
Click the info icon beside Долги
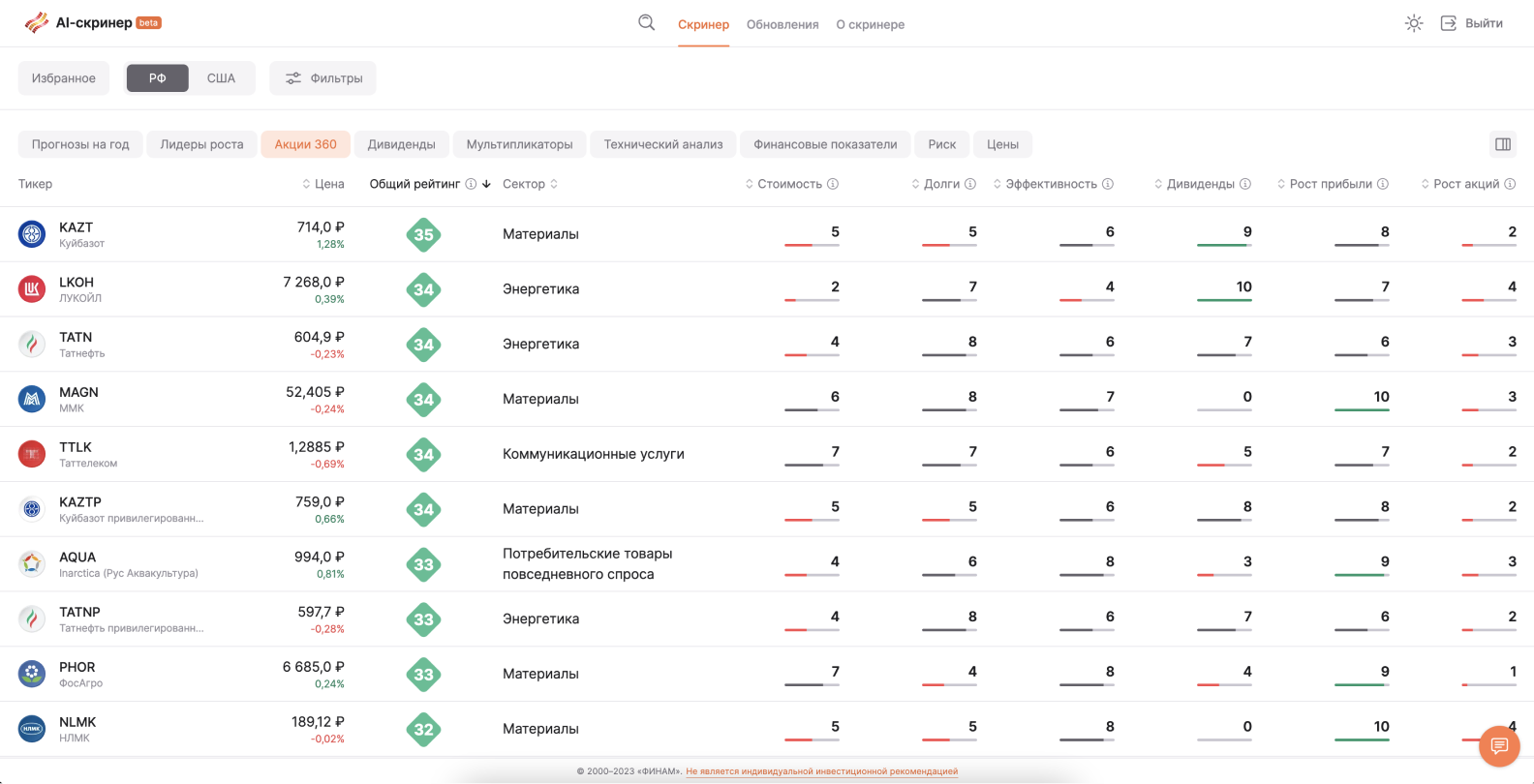(970, 184)
